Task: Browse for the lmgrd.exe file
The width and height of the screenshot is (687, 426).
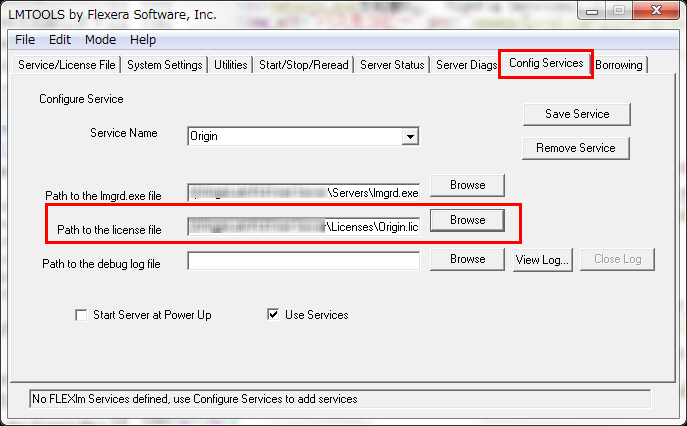Action: pyautogui.click(x=467, y=185)
